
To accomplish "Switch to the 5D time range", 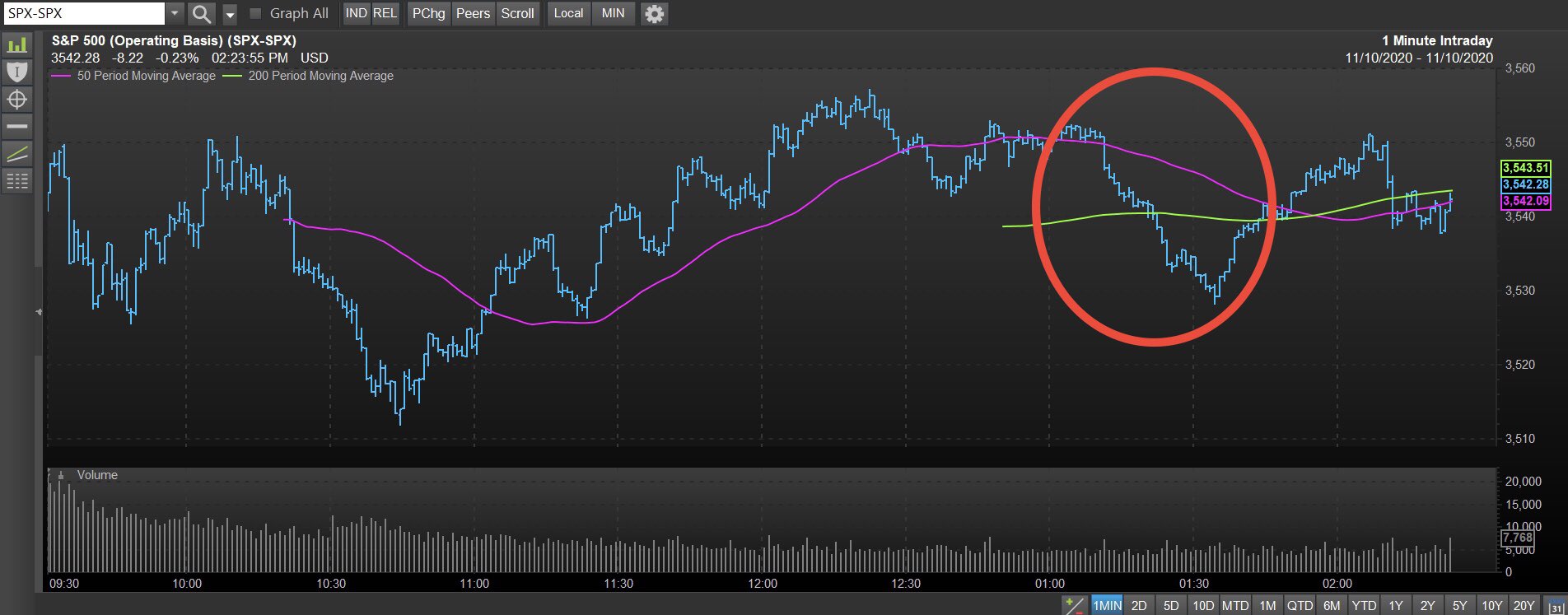I will pyautogui.click(x=1171, y=605).
